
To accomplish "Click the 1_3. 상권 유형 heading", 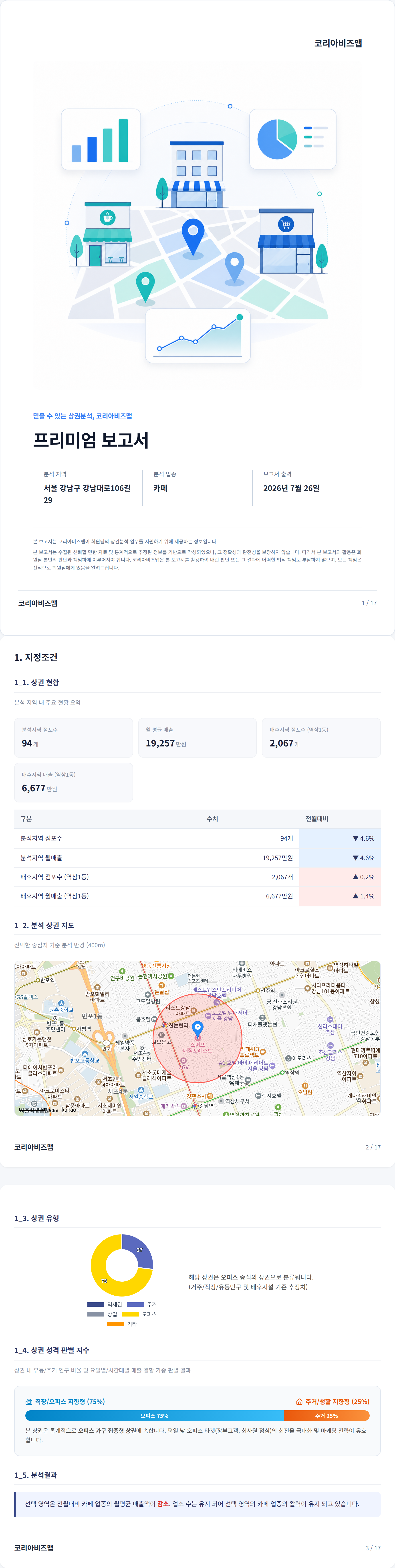I will tap(36, 1218).
